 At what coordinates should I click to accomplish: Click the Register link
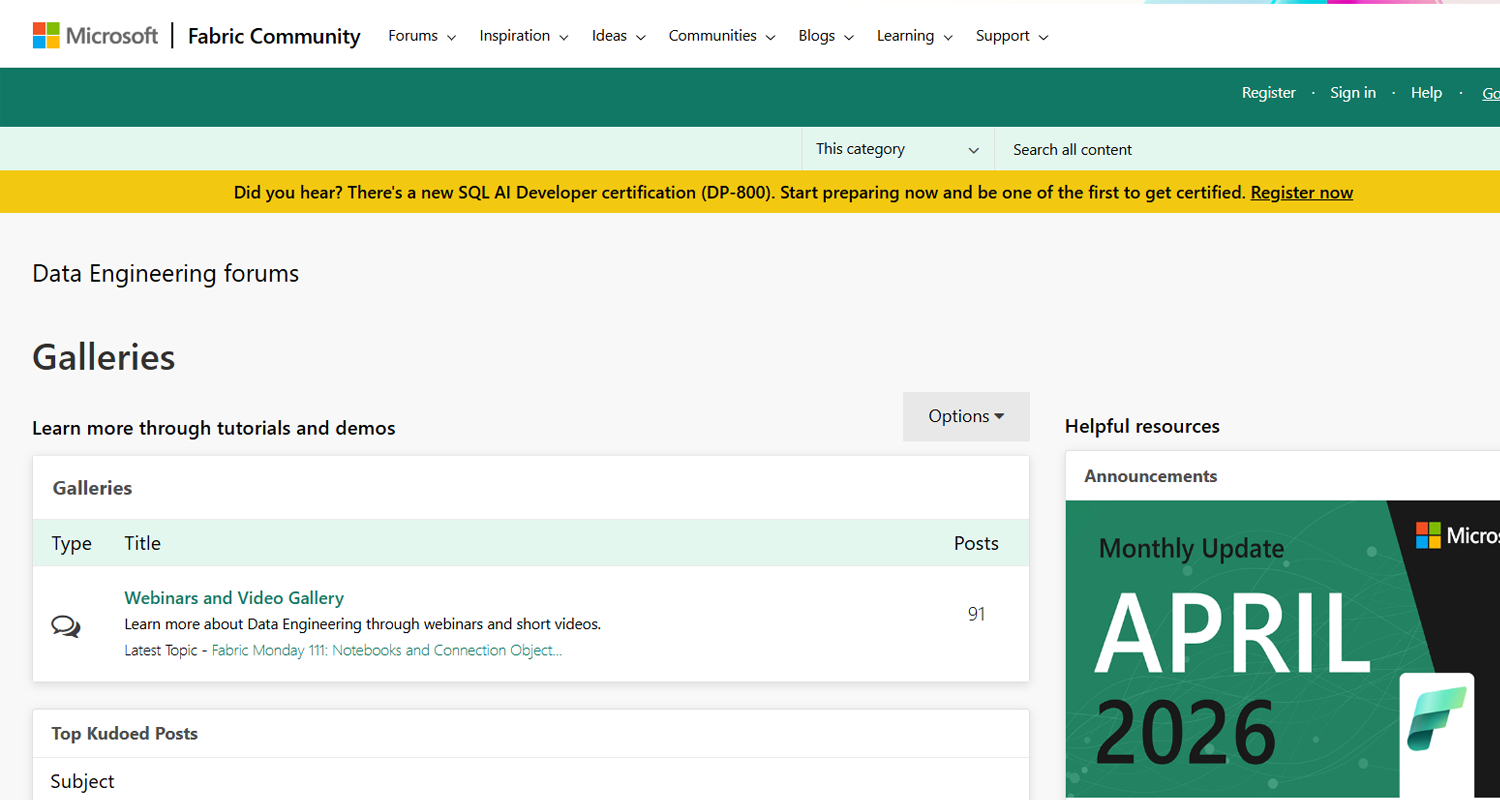pyautogui.click(x=1269, y=93)
